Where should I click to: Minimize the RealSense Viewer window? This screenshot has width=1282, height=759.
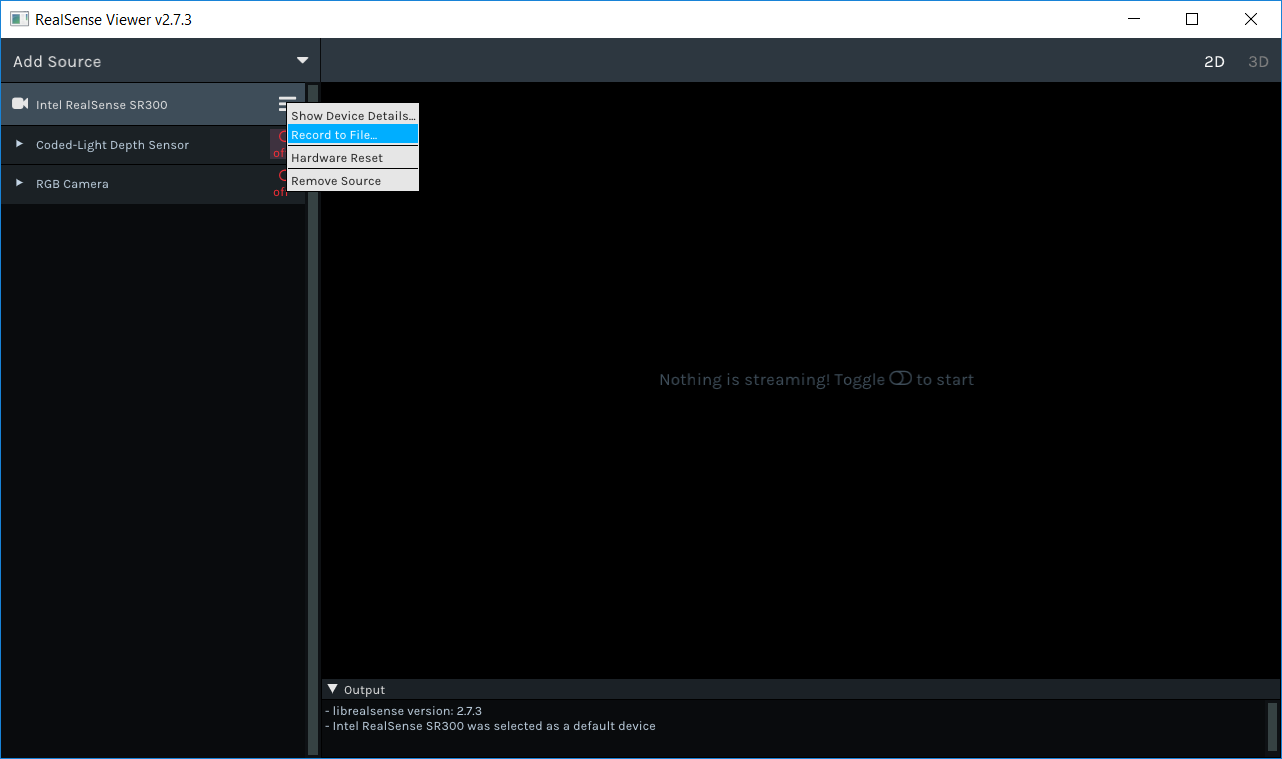[x=1134, y=19]
